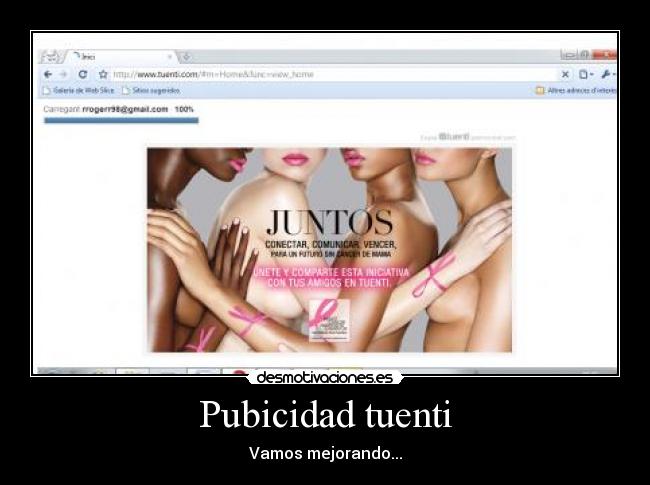Screen dimensions: 650x485
Task: Click the loading progress bar
Action: [x=121, y=121]
